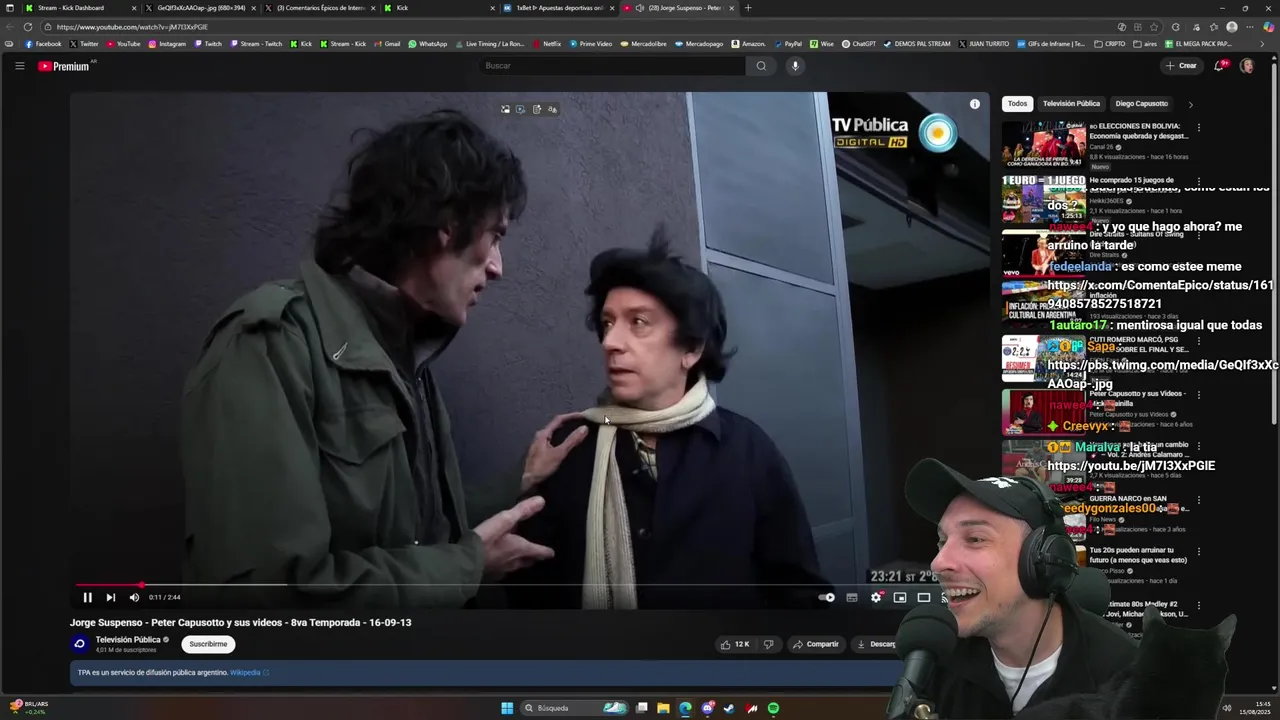Open File Explorer from taskbar
Screen dimensions: 1280x720
[663, 708]
